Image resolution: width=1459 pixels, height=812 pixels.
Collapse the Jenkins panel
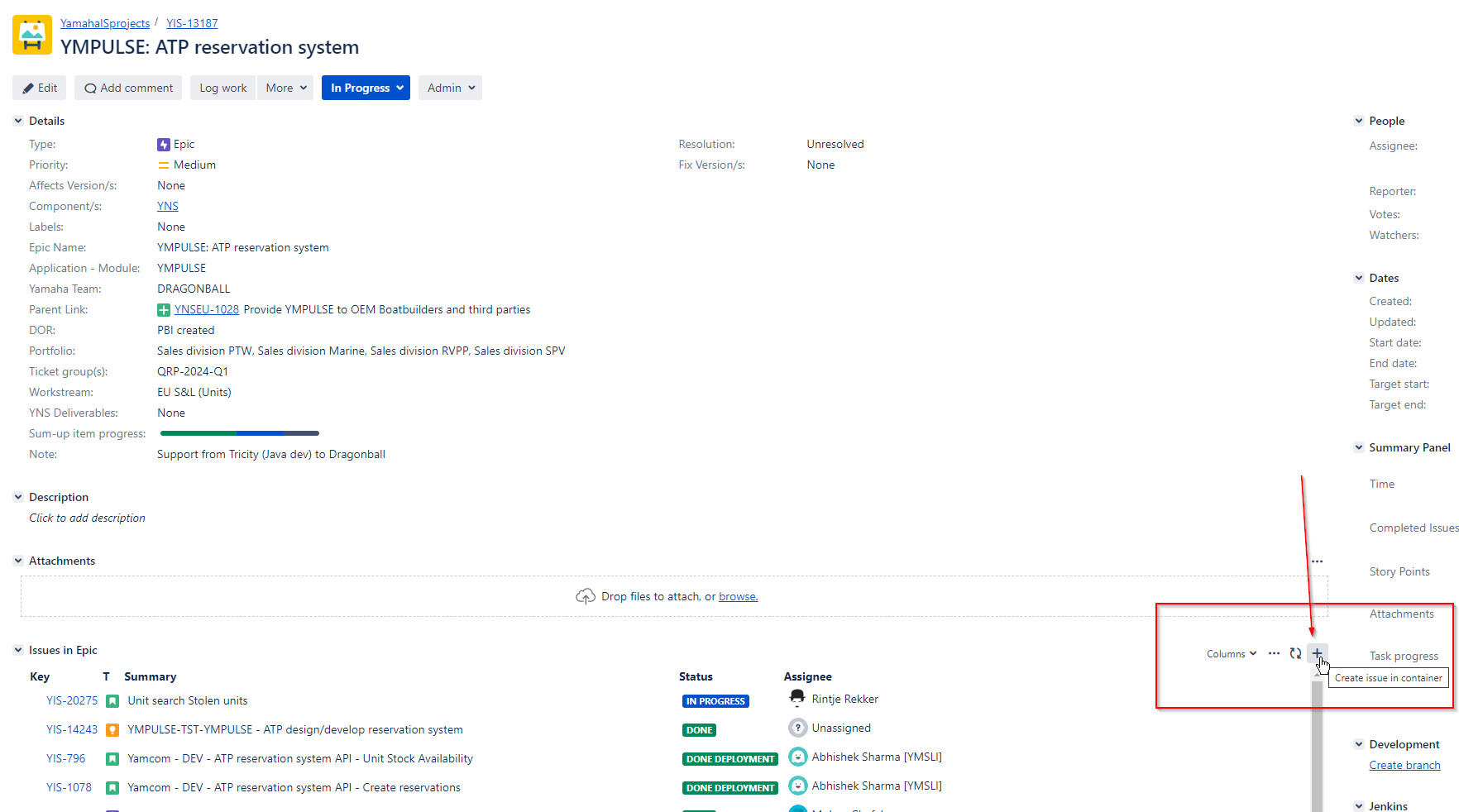click(1358, 805)
